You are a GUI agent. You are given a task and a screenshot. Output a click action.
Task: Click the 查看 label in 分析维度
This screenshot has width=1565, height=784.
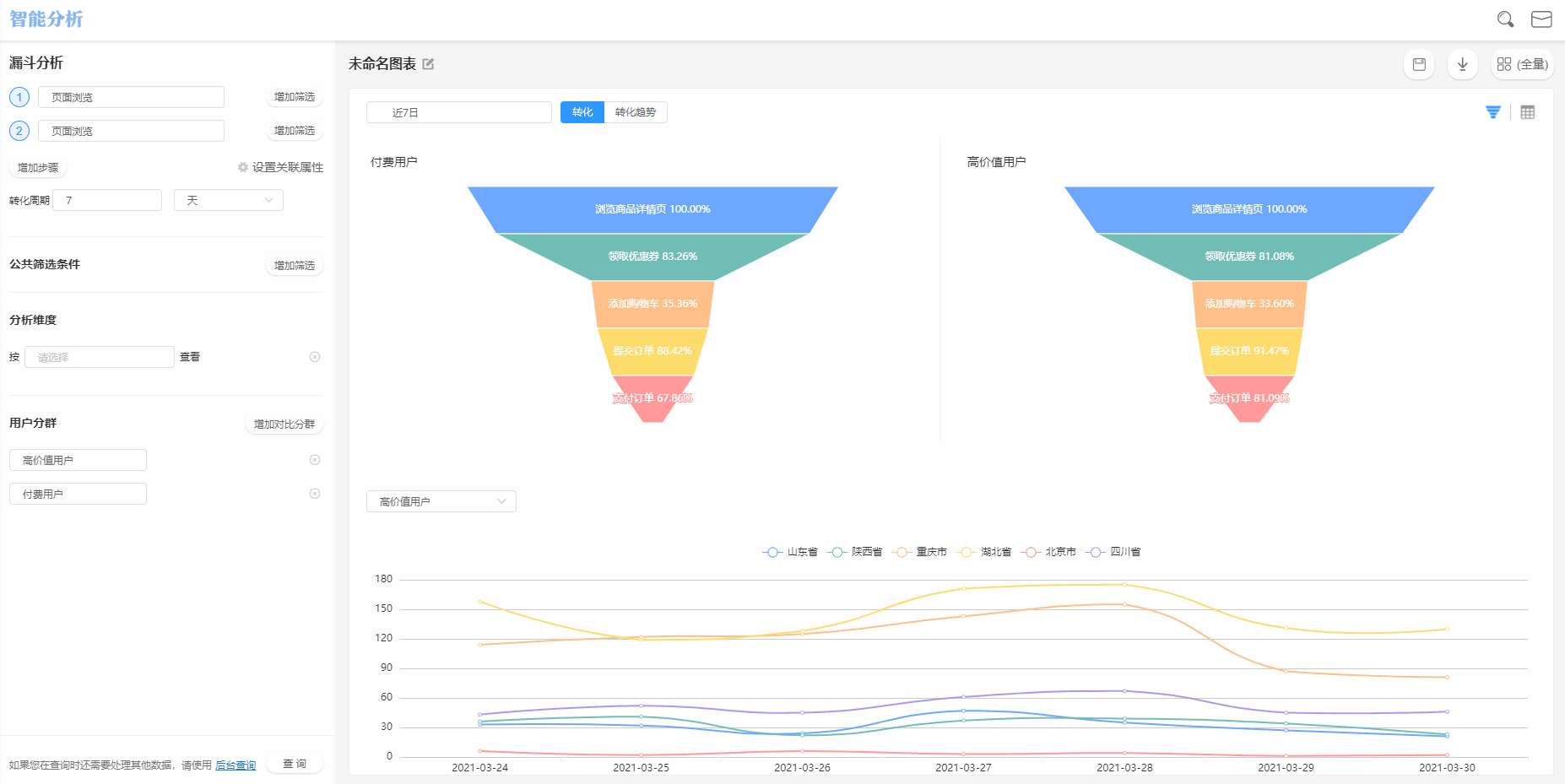[190, 357]
